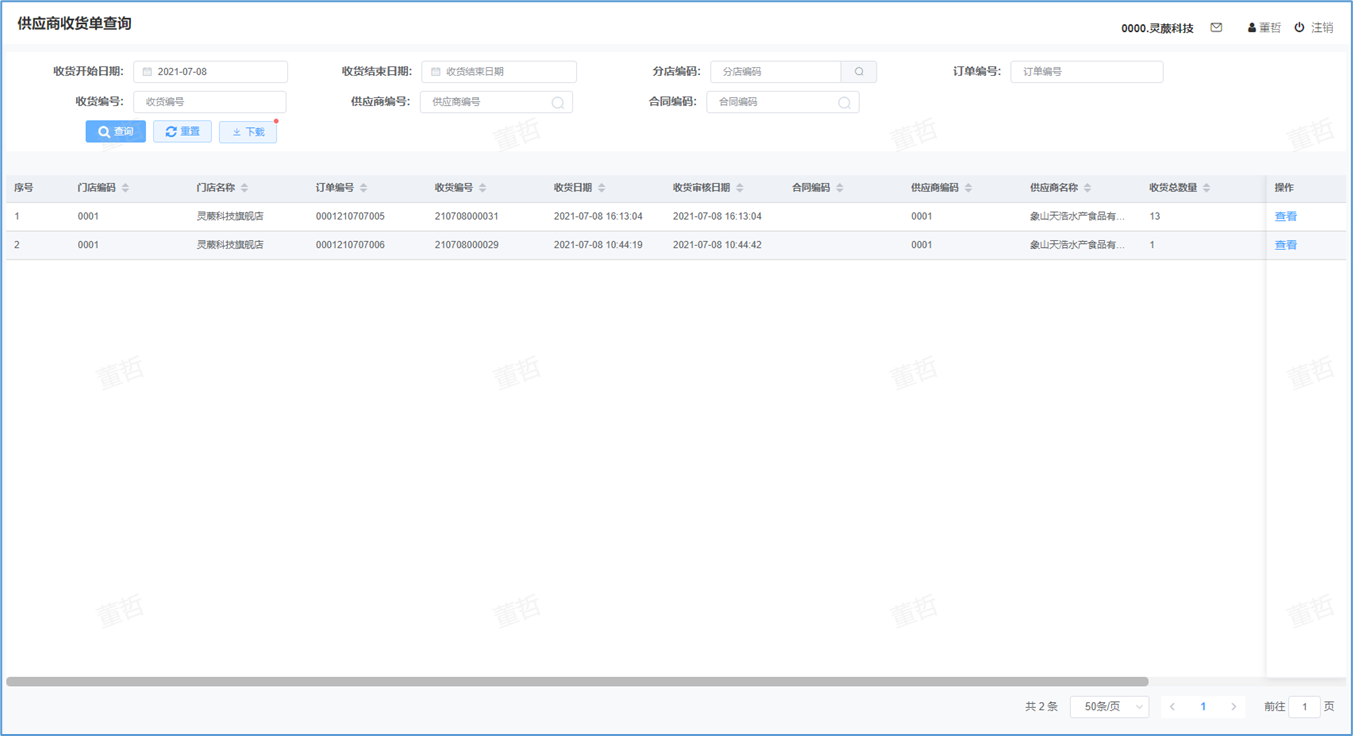The width and height of the screenshot is (1353, 736).
Task: Sort table by 供应商名称 column
Action: click(x=1087, y=188)
